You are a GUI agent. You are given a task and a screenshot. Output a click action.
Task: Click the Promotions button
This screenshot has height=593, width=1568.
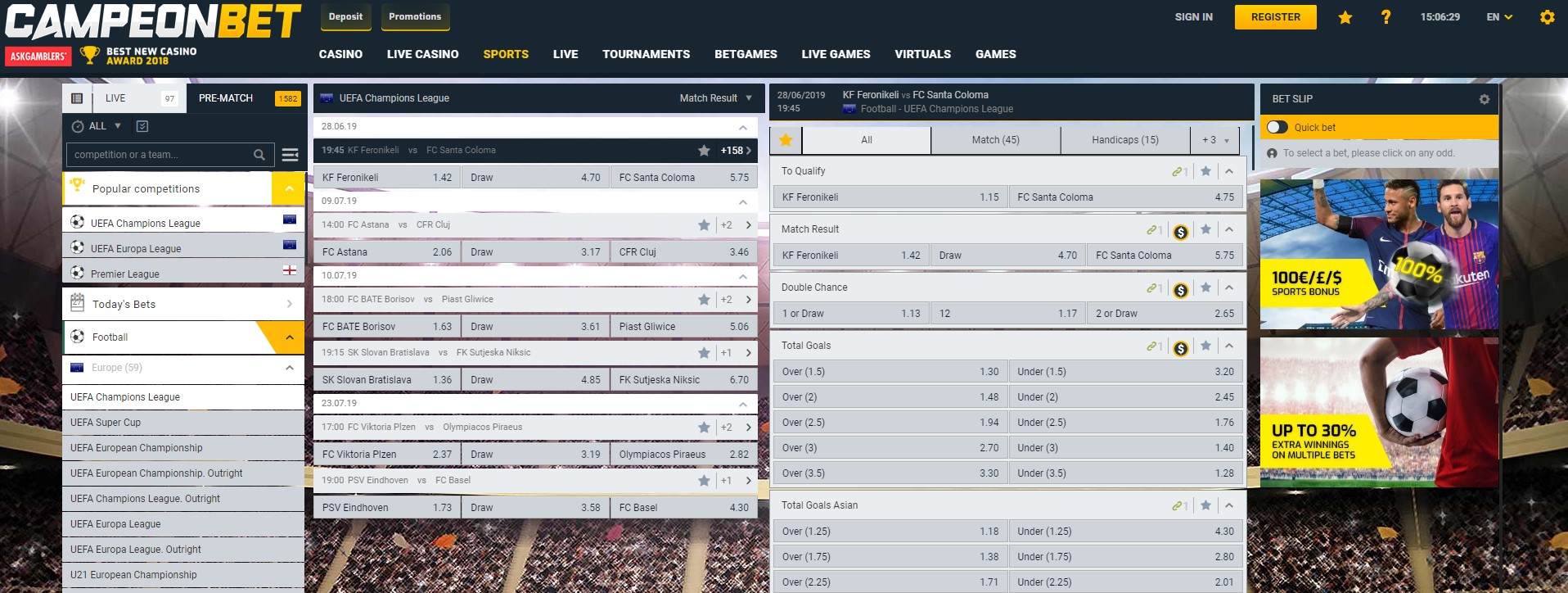[x=415, y=16]
